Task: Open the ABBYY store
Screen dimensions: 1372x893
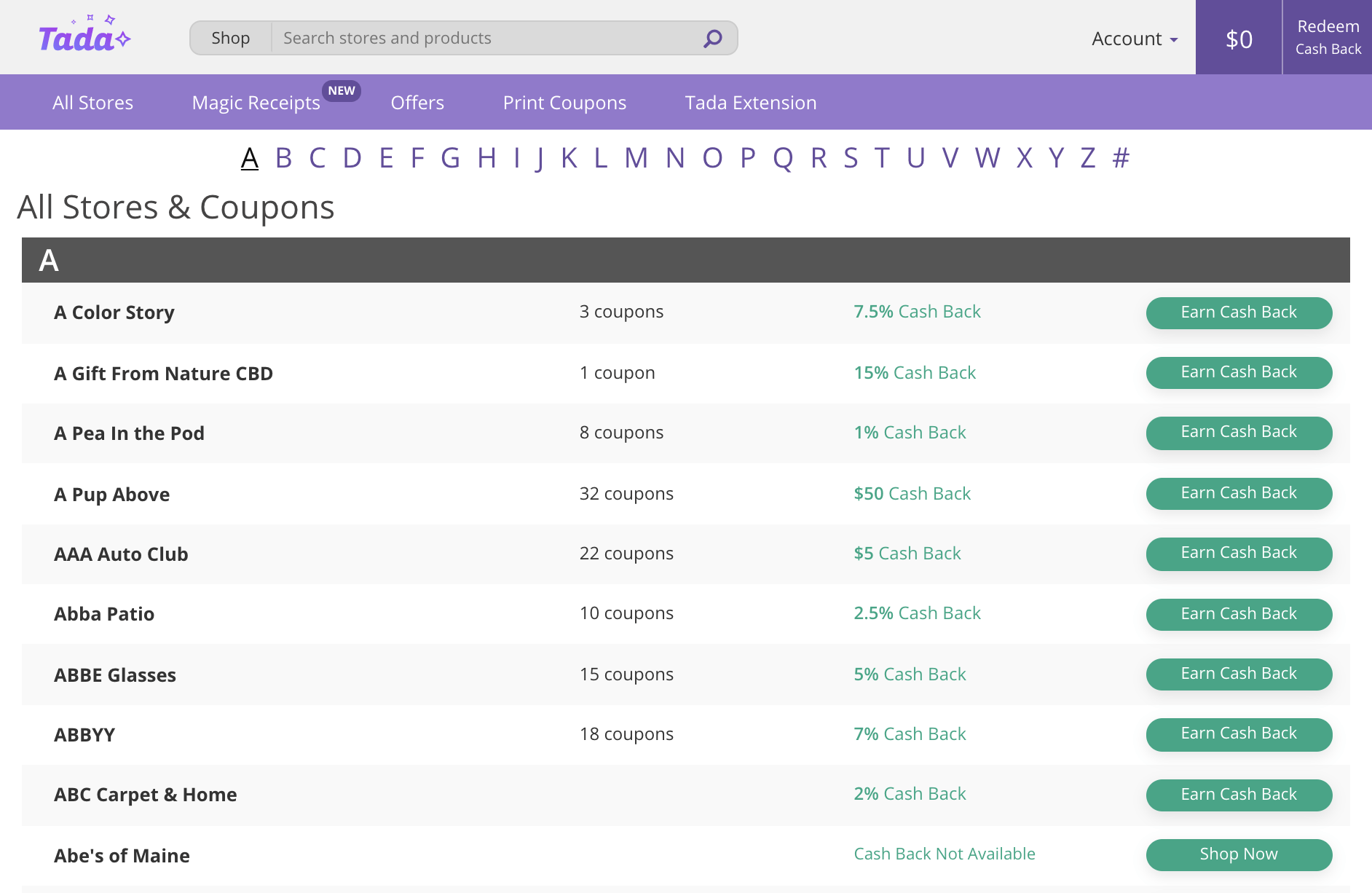Action: [x=84, y=735]
